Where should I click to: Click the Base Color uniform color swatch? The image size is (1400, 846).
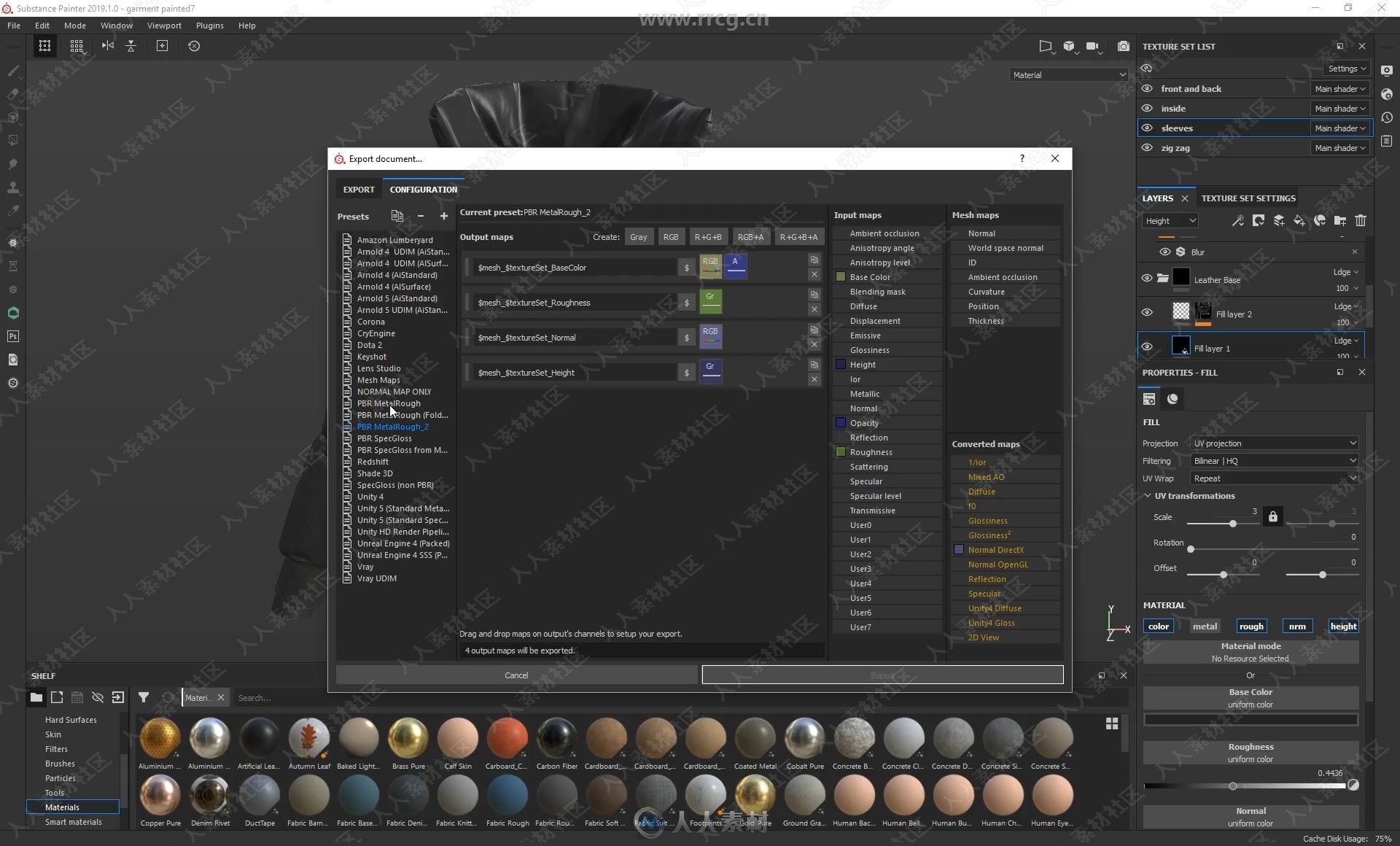(1251, 719)
